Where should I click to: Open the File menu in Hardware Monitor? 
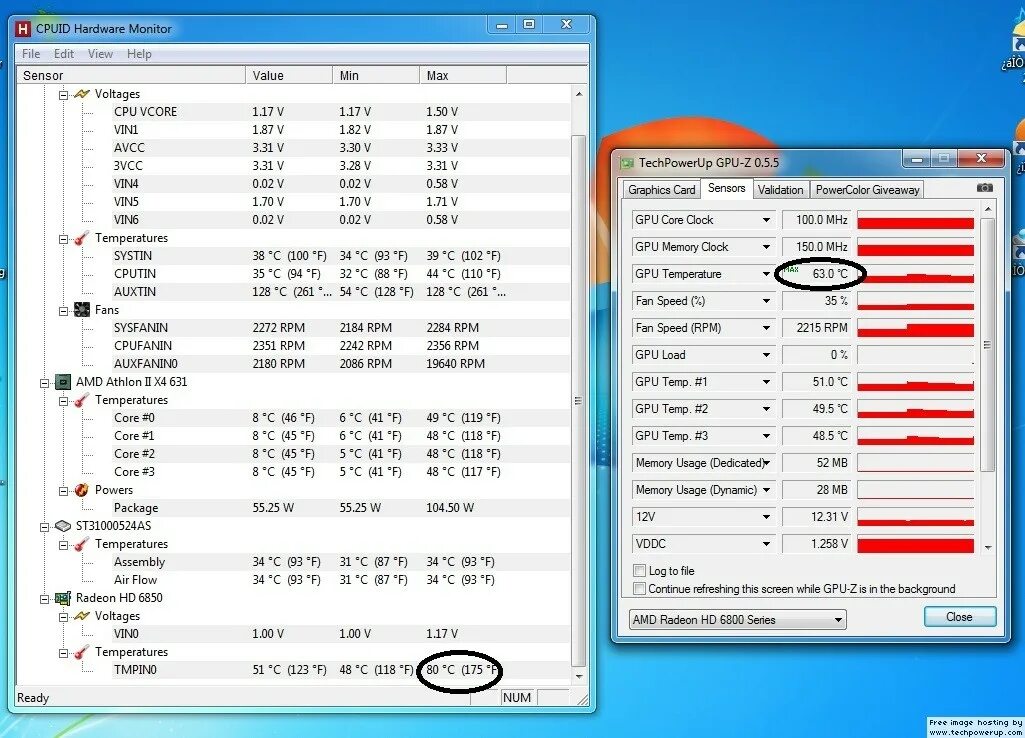[x=31, y=54]
